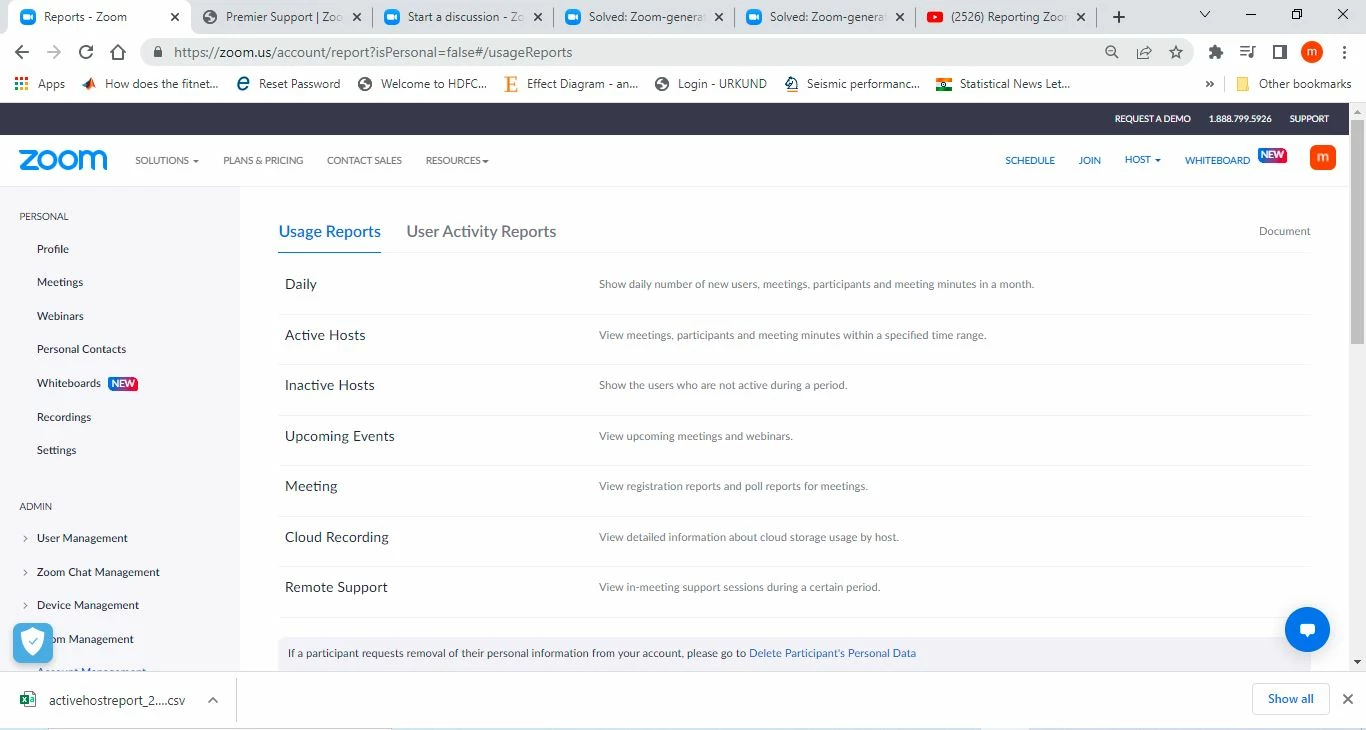Open a new browser tab
Screen dimensions: 1366x730
point(1119,17)
